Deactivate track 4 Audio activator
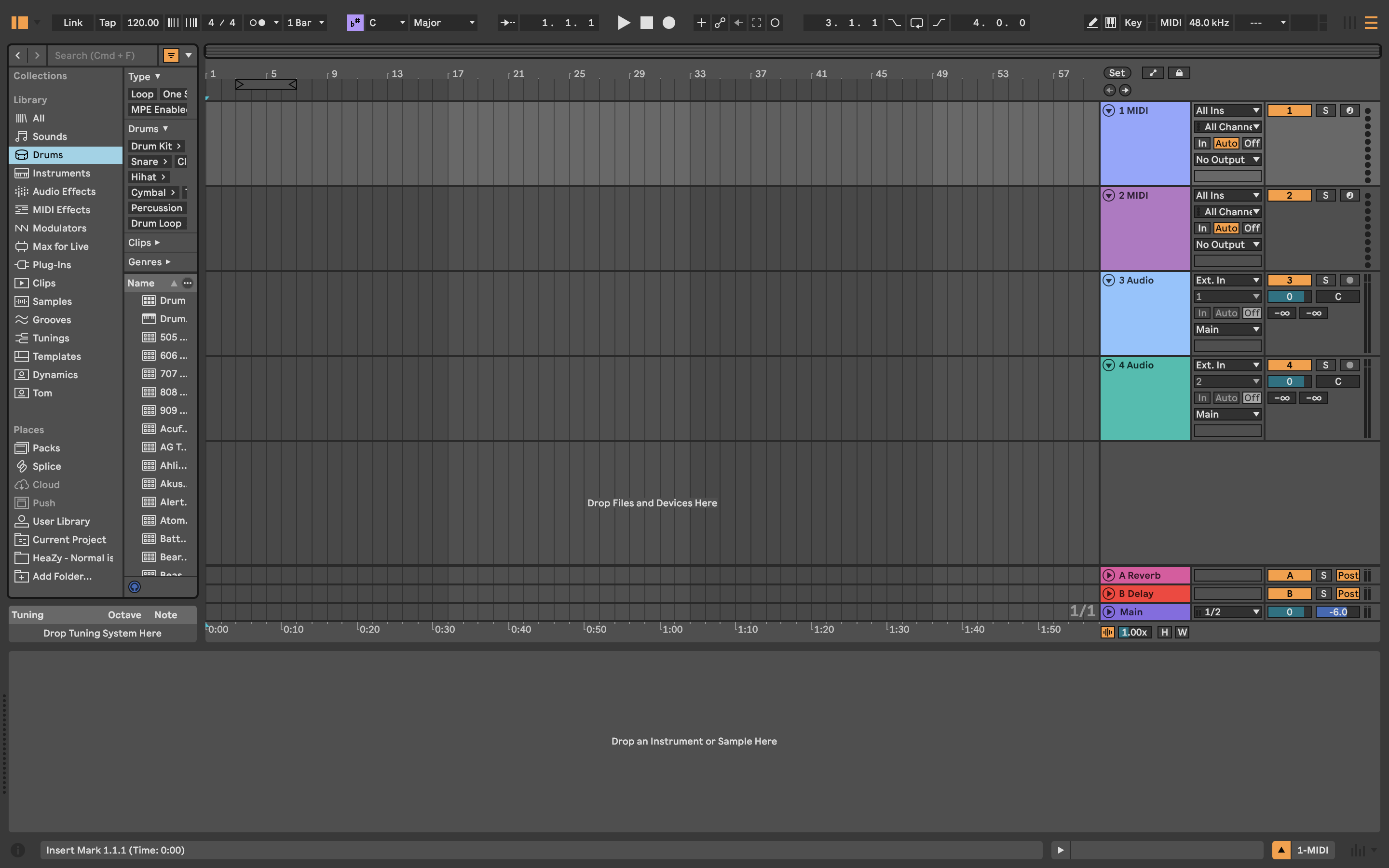 pyautogui.click(x=1289, y=365)
